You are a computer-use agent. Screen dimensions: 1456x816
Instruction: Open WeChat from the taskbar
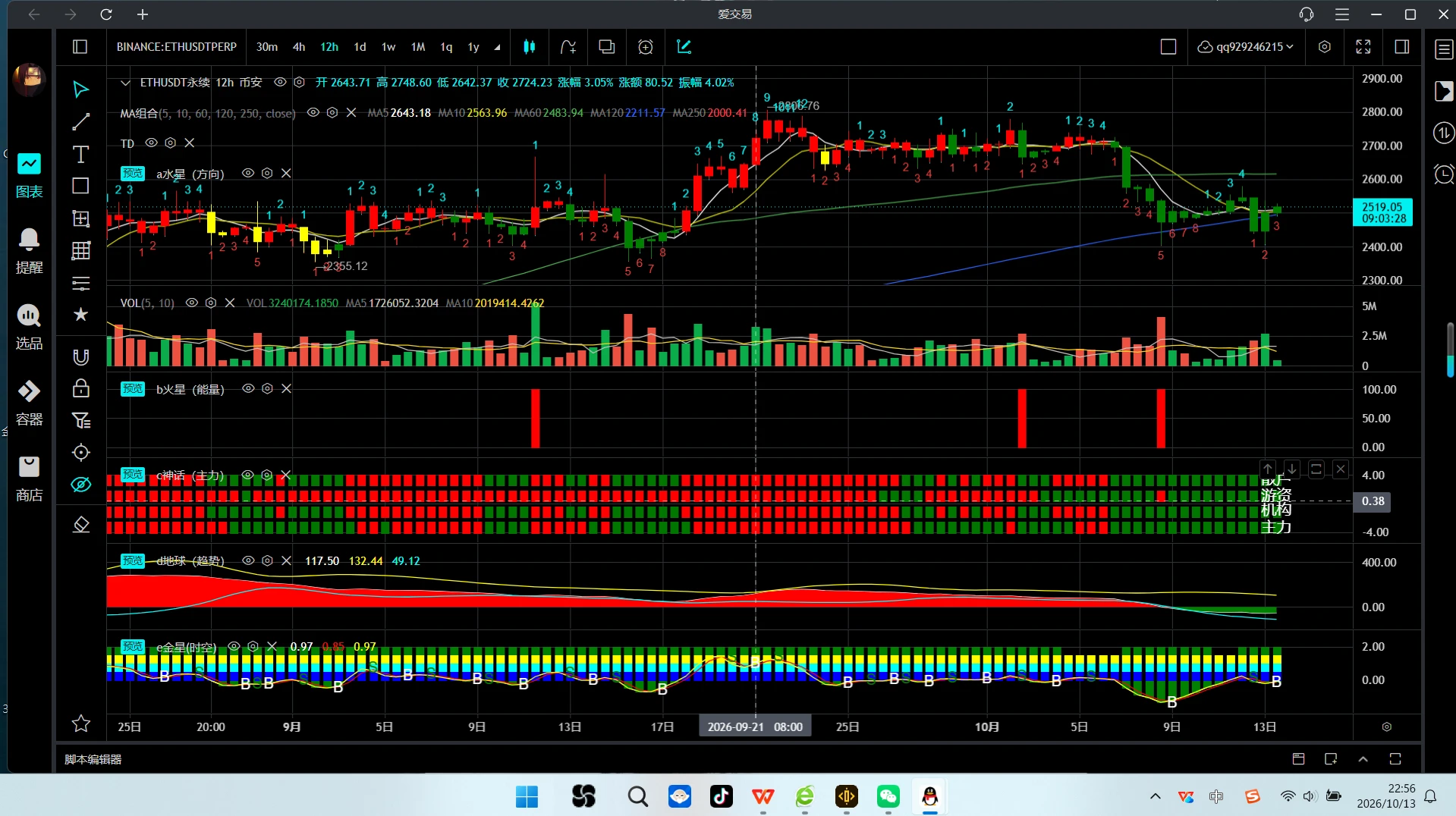tap(888, 796)
